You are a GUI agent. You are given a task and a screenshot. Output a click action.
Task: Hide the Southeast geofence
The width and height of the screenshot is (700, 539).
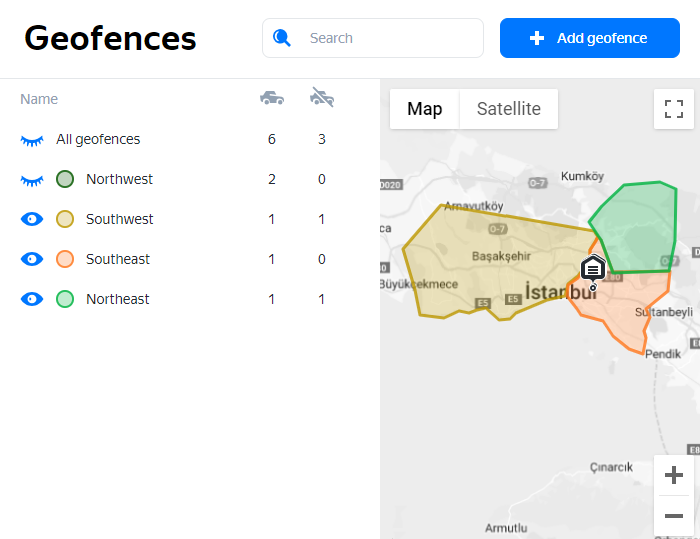(32, 259)
